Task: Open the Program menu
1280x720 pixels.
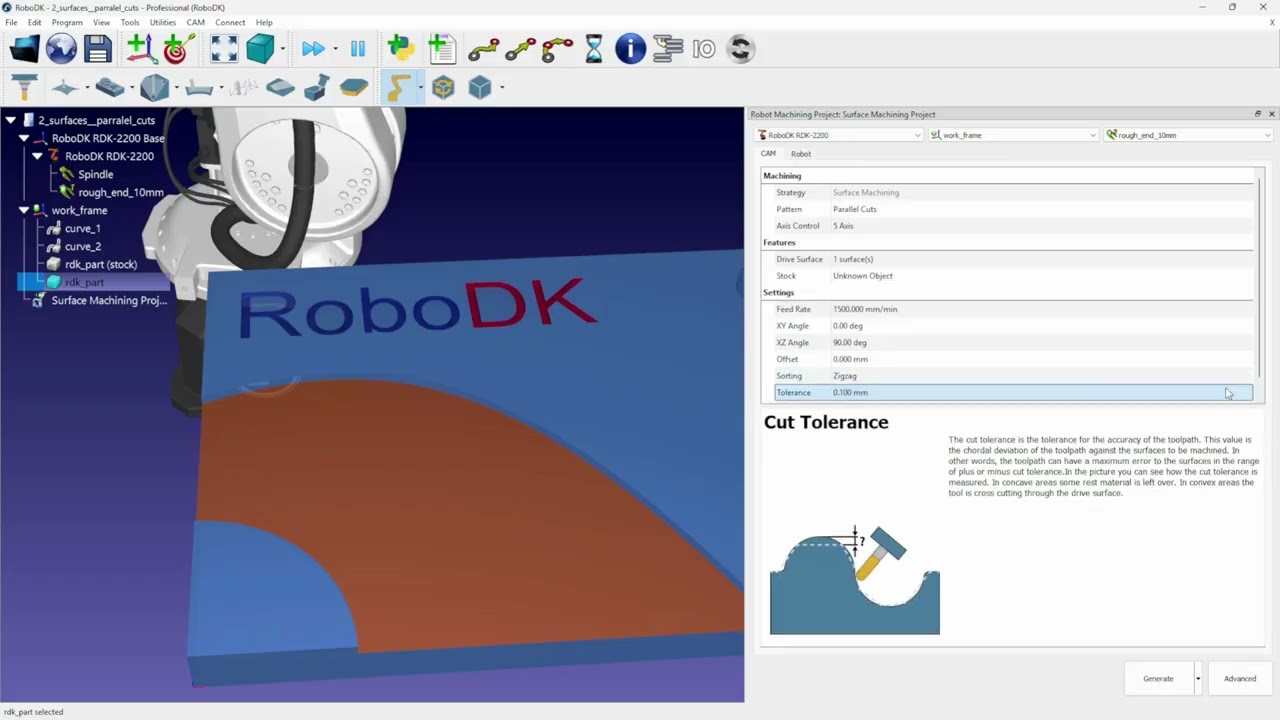Action: [x=67, y=22]
